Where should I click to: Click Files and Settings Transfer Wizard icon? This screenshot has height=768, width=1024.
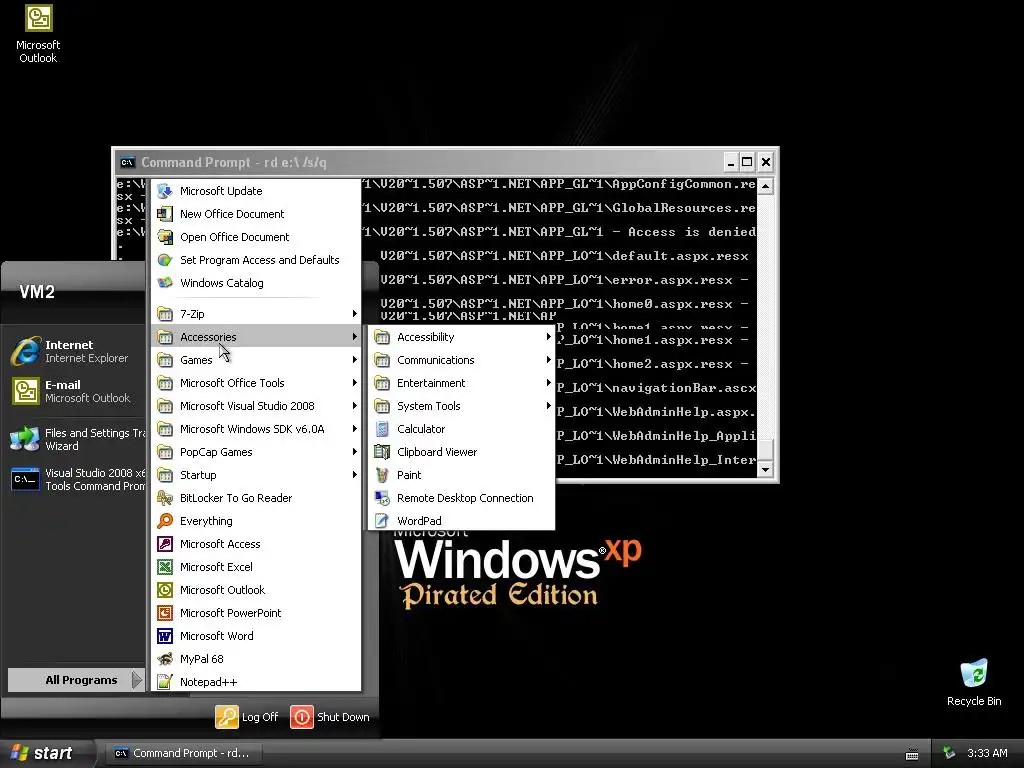[x=25, y=439]
